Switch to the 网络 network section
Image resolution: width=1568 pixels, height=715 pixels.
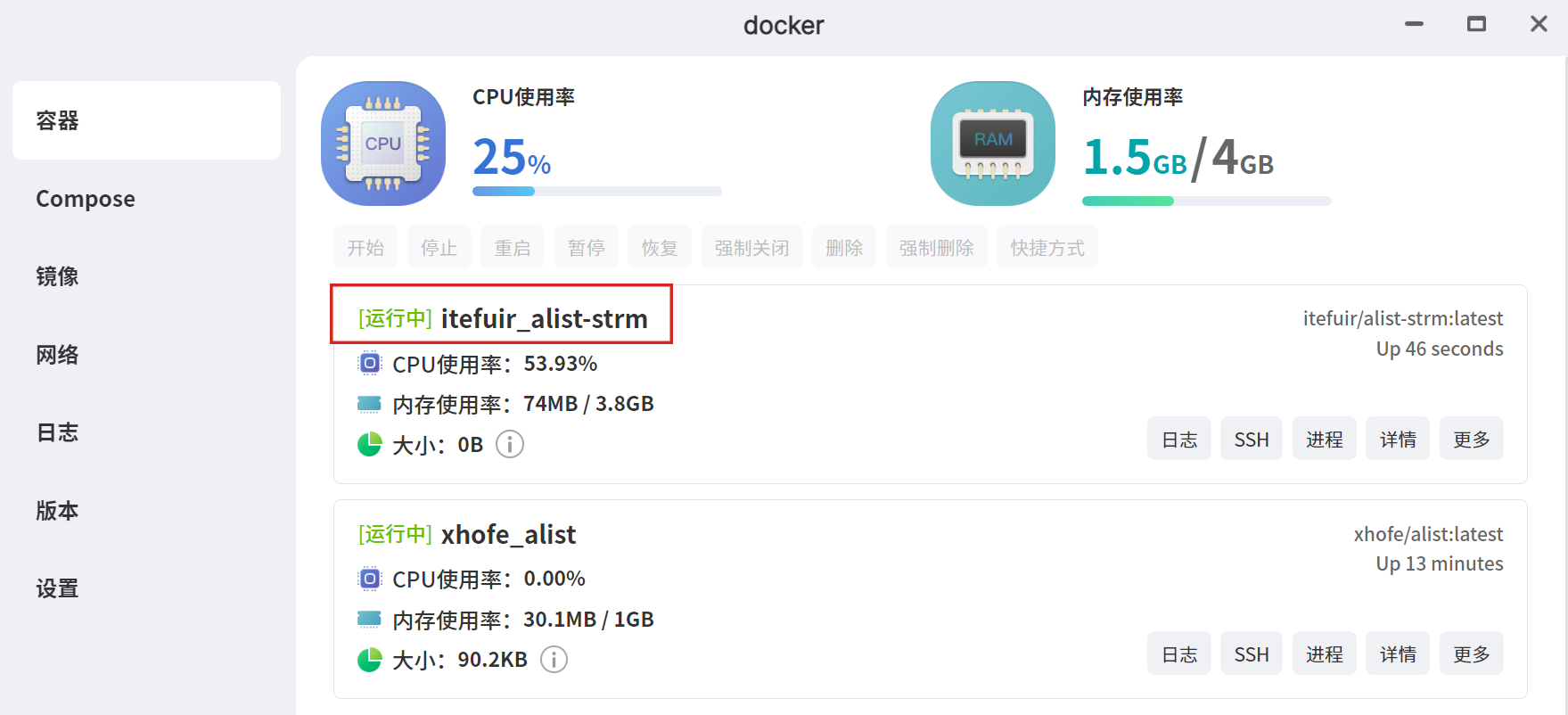click(x=57, y=355)
